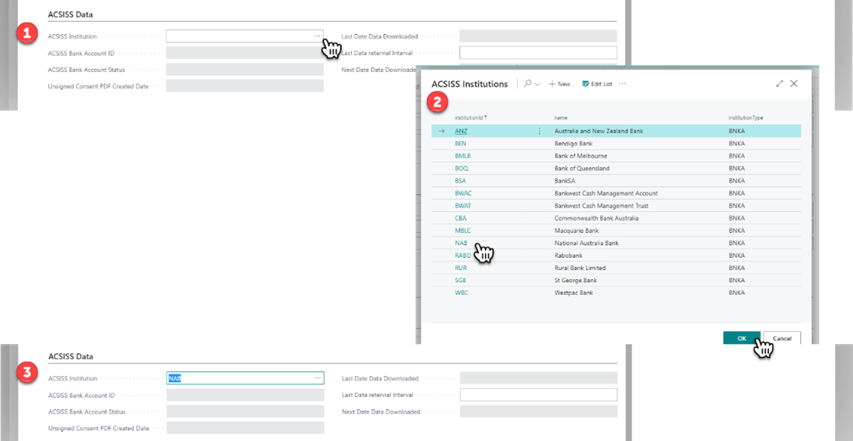Expand the ACSISS Institutions dialog to fullscreen
The width and height of the screenshot is (853, 441).
pos(779,84)
